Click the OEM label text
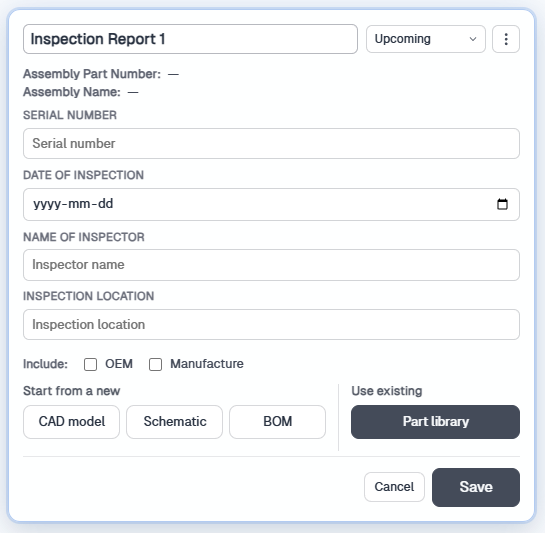545x533 pixels. 119,364
